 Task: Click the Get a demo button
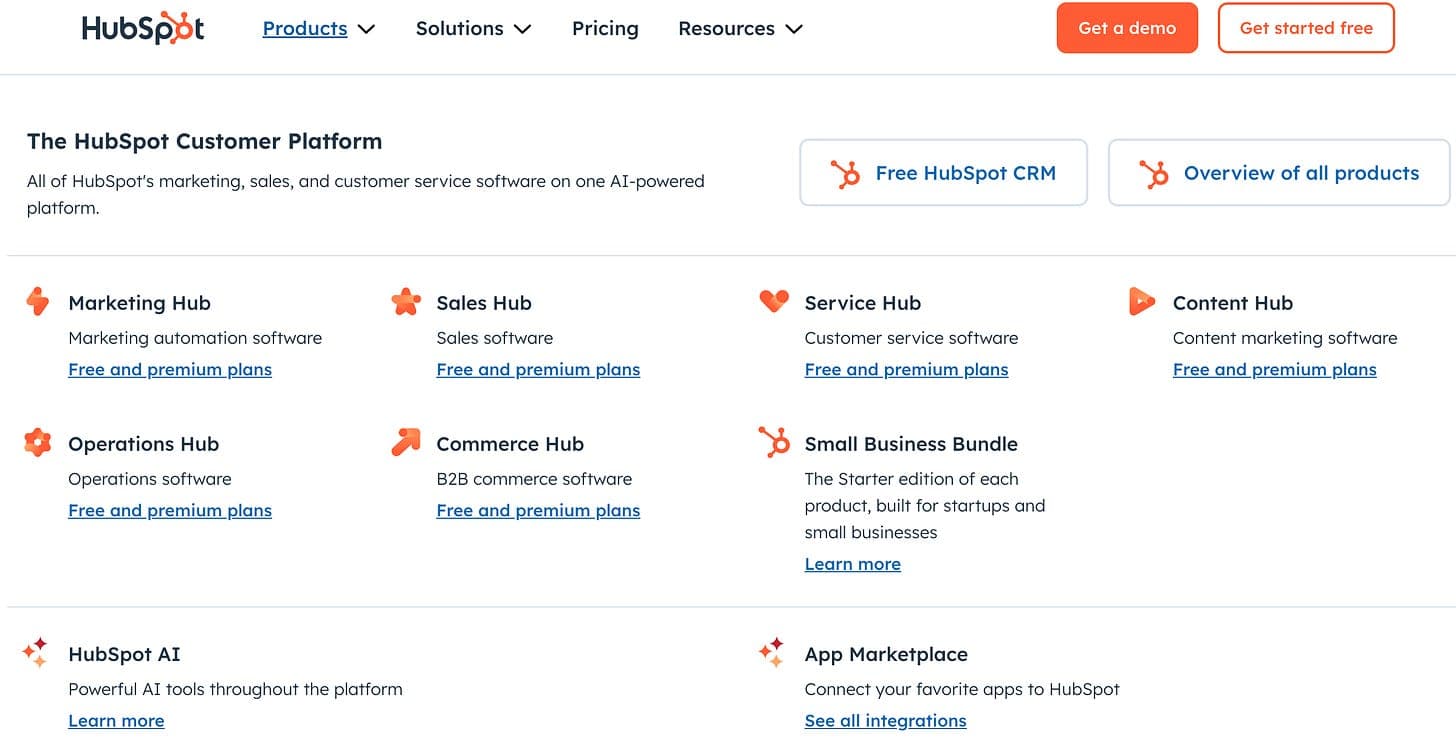1127,28
